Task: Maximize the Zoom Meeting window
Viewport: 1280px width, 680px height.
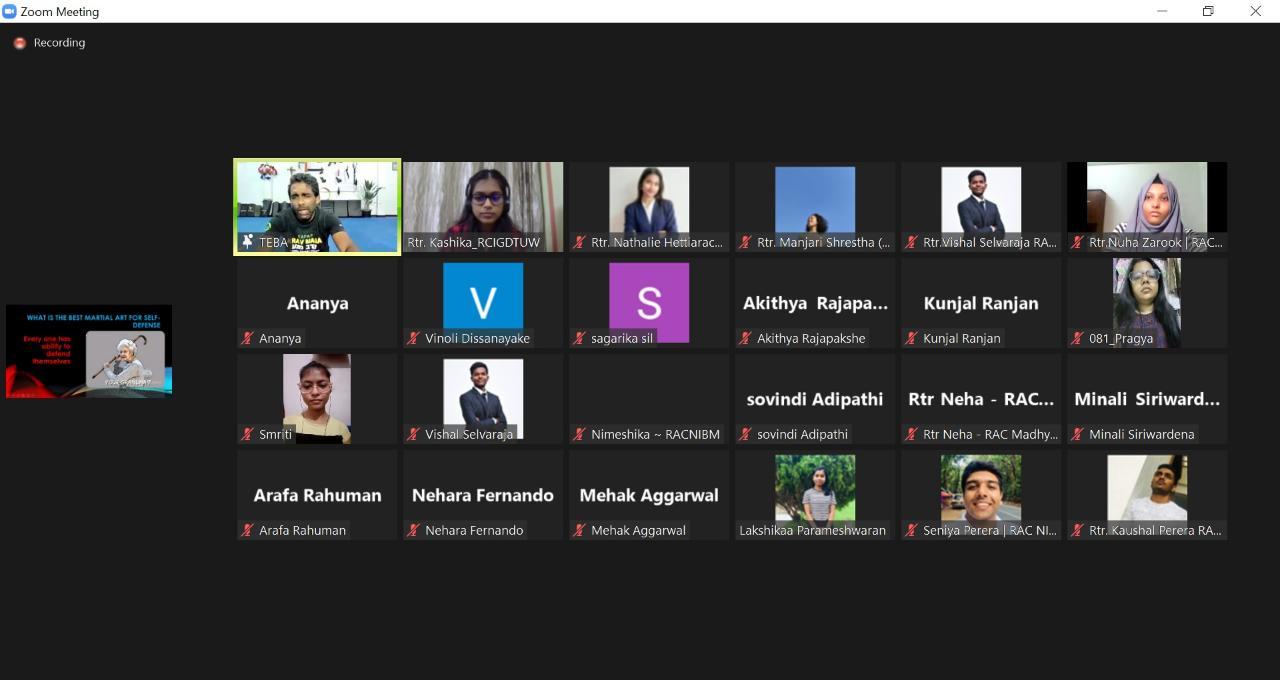Action: point(1208,11)
